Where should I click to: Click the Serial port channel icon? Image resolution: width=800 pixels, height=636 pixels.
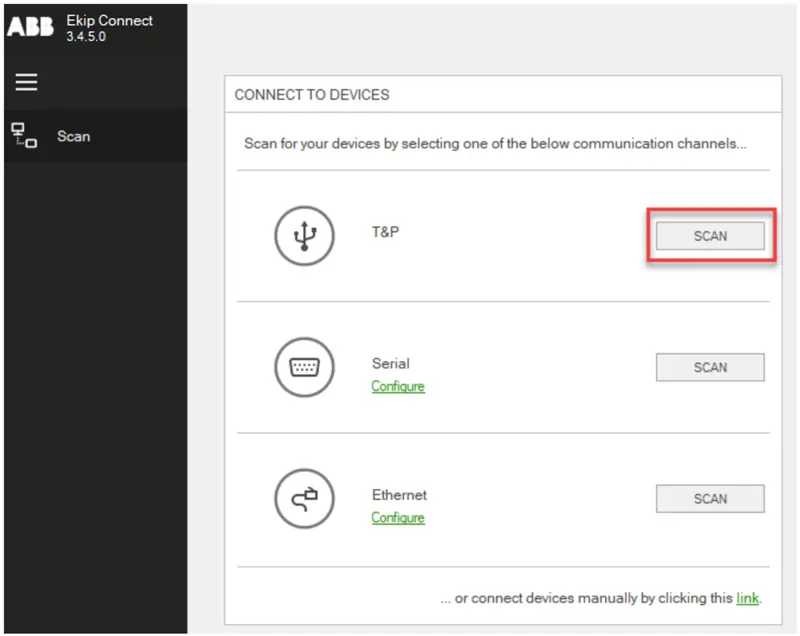[x=303, y=367]
